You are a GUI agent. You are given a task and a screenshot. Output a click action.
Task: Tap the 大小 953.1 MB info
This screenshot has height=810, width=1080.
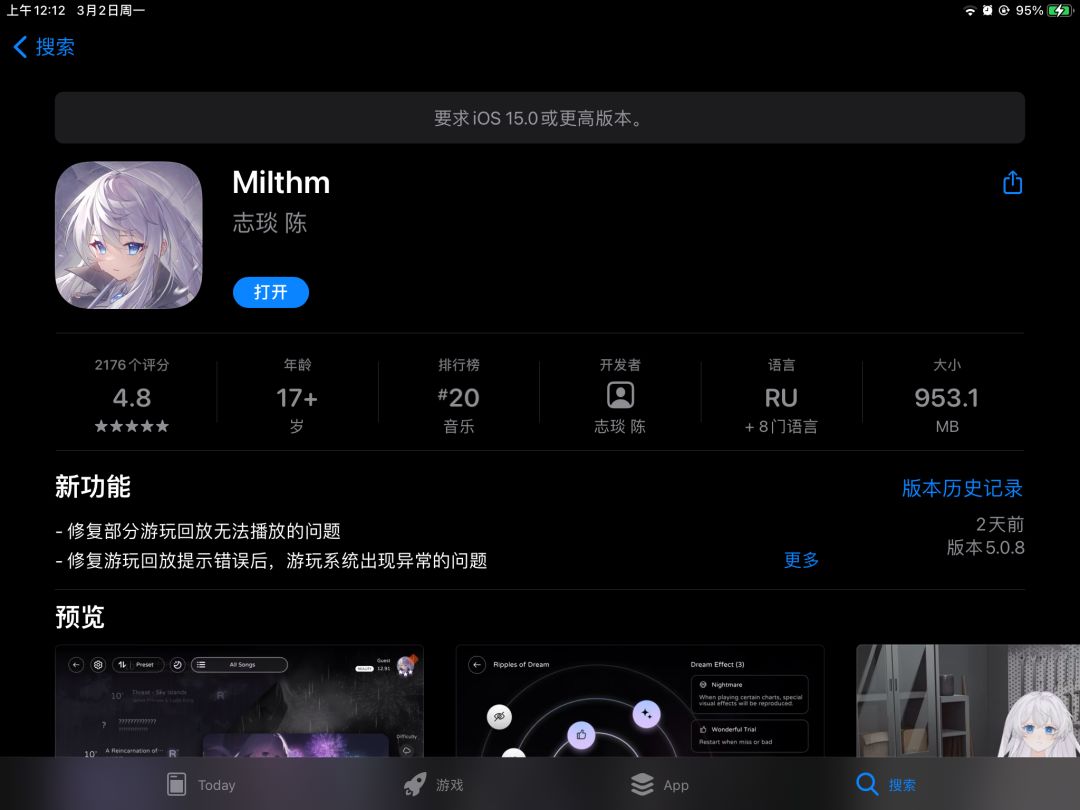click(x=946, y=397)
